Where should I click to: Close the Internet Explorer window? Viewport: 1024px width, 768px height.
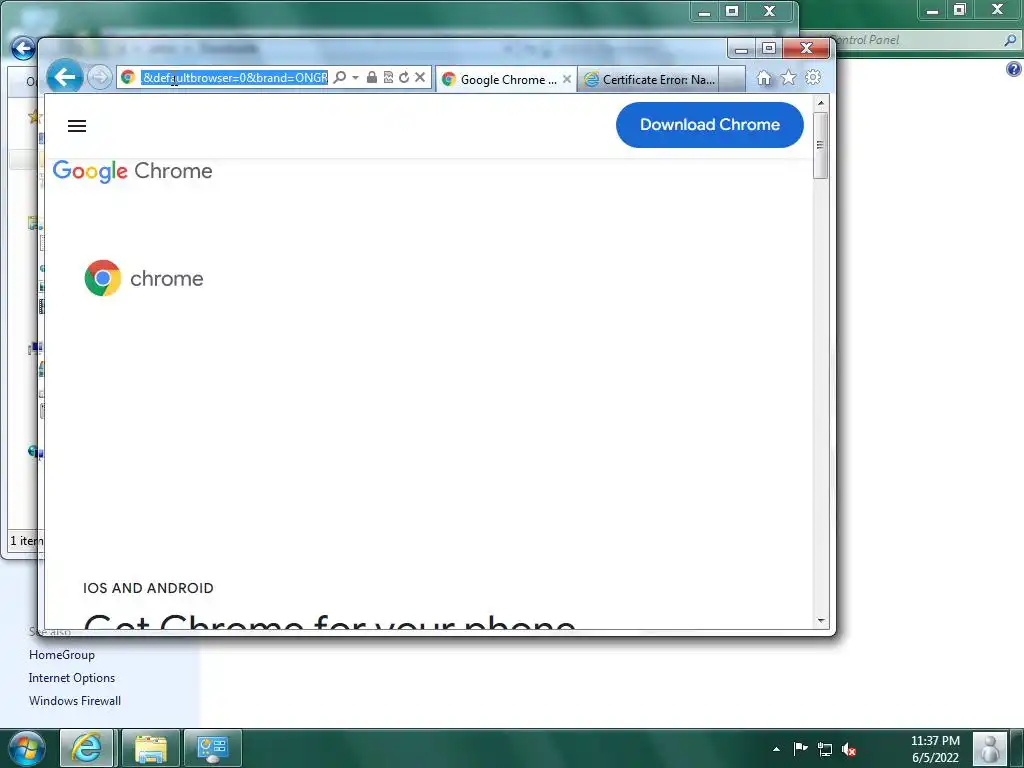pyautogui.click(x=806, y=48)
